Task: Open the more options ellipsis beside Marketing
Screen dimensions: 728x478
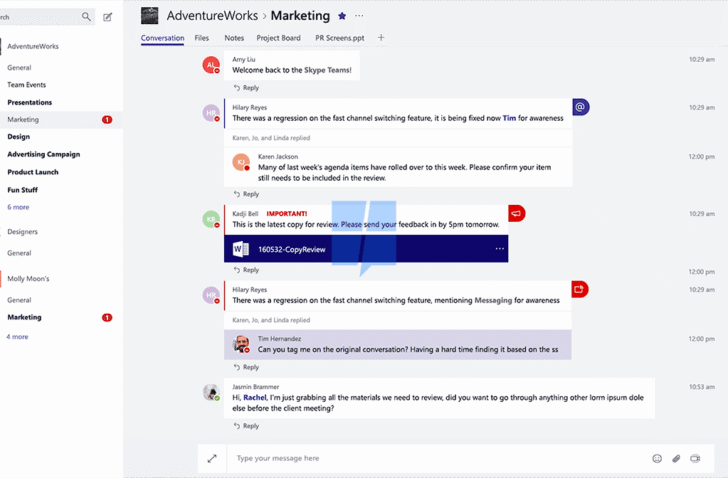Action: (359, 16)
